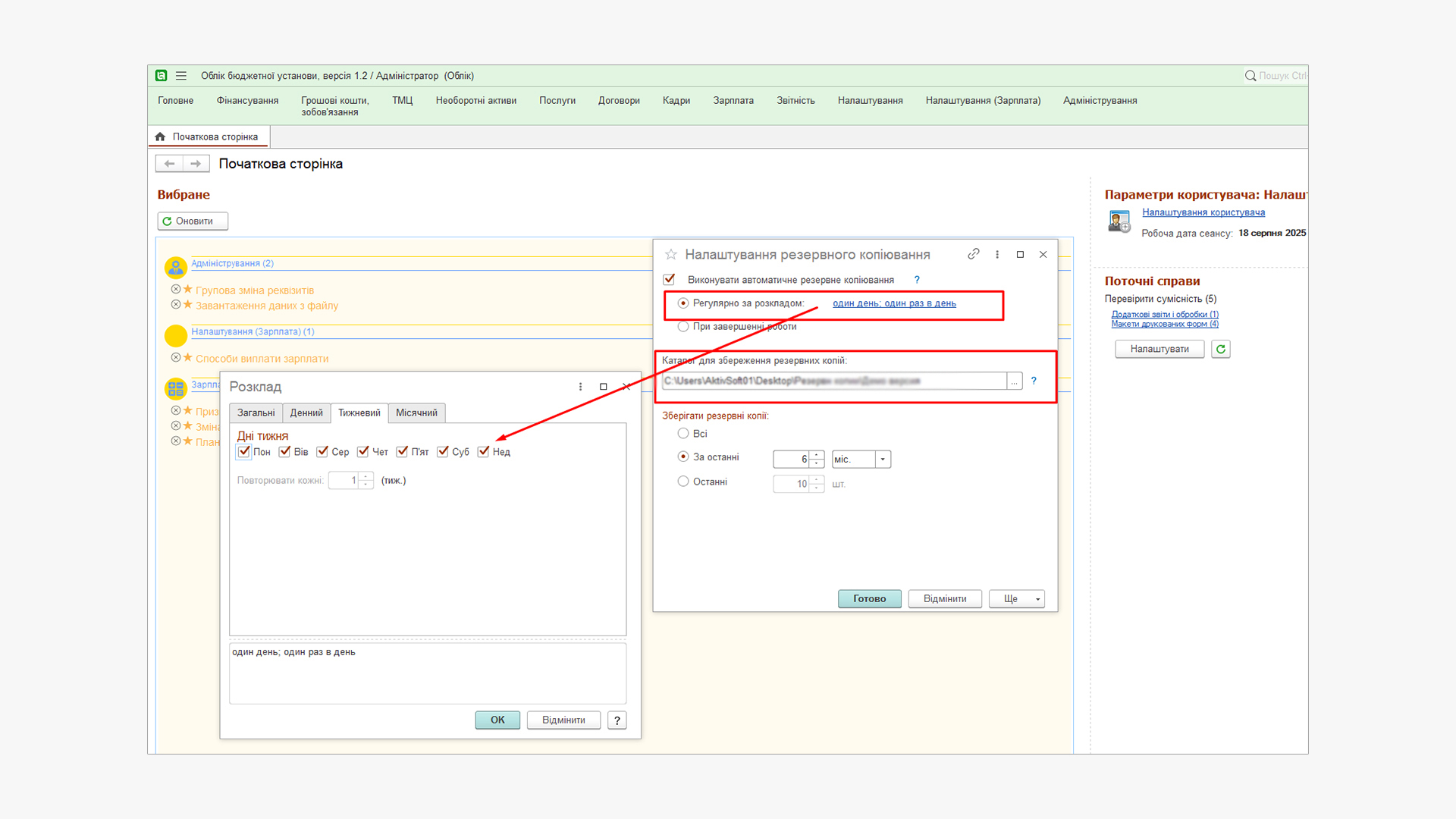Switch to the Місячний tab

[416, 413]
